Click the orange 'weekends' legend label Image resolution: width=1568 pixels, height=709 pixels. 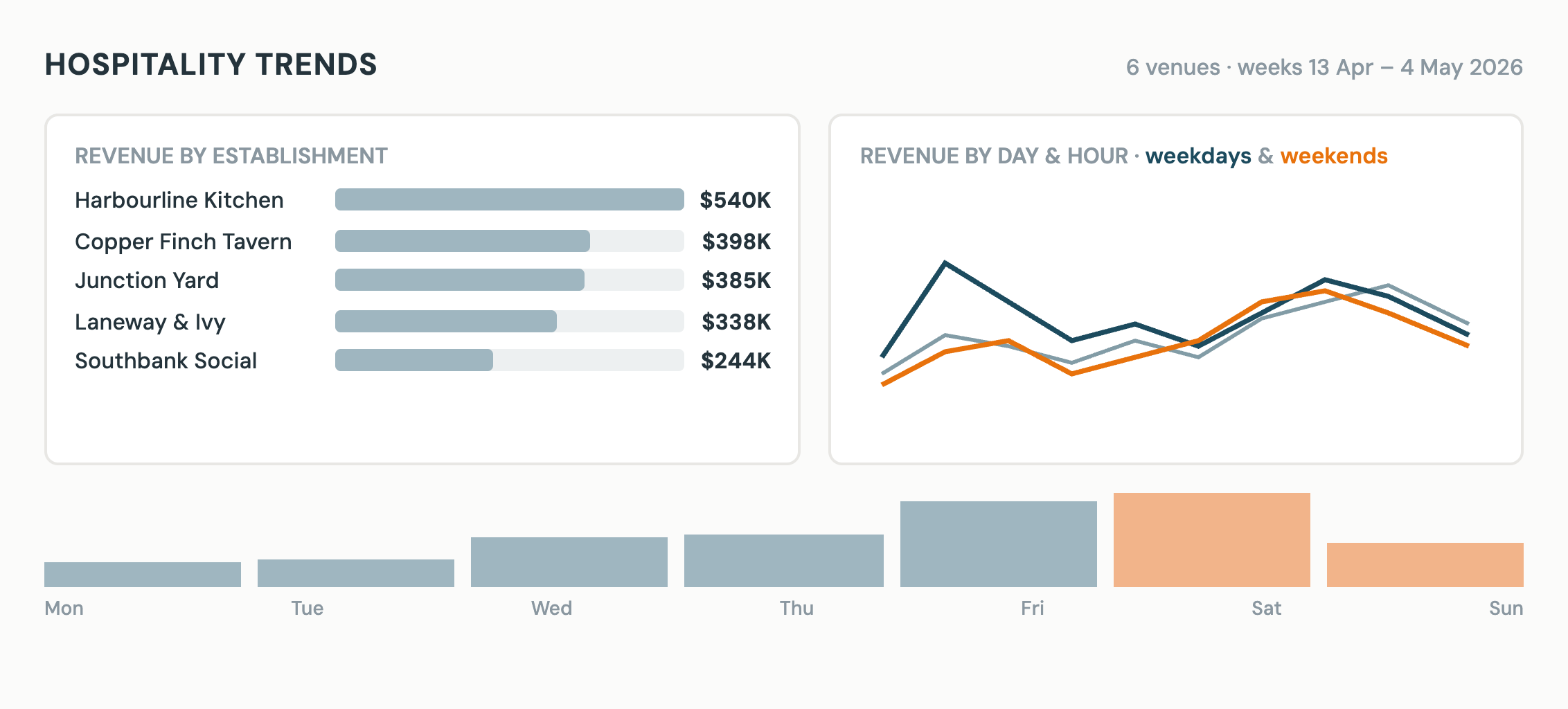pyautogui.click(x=1334, y=156)
